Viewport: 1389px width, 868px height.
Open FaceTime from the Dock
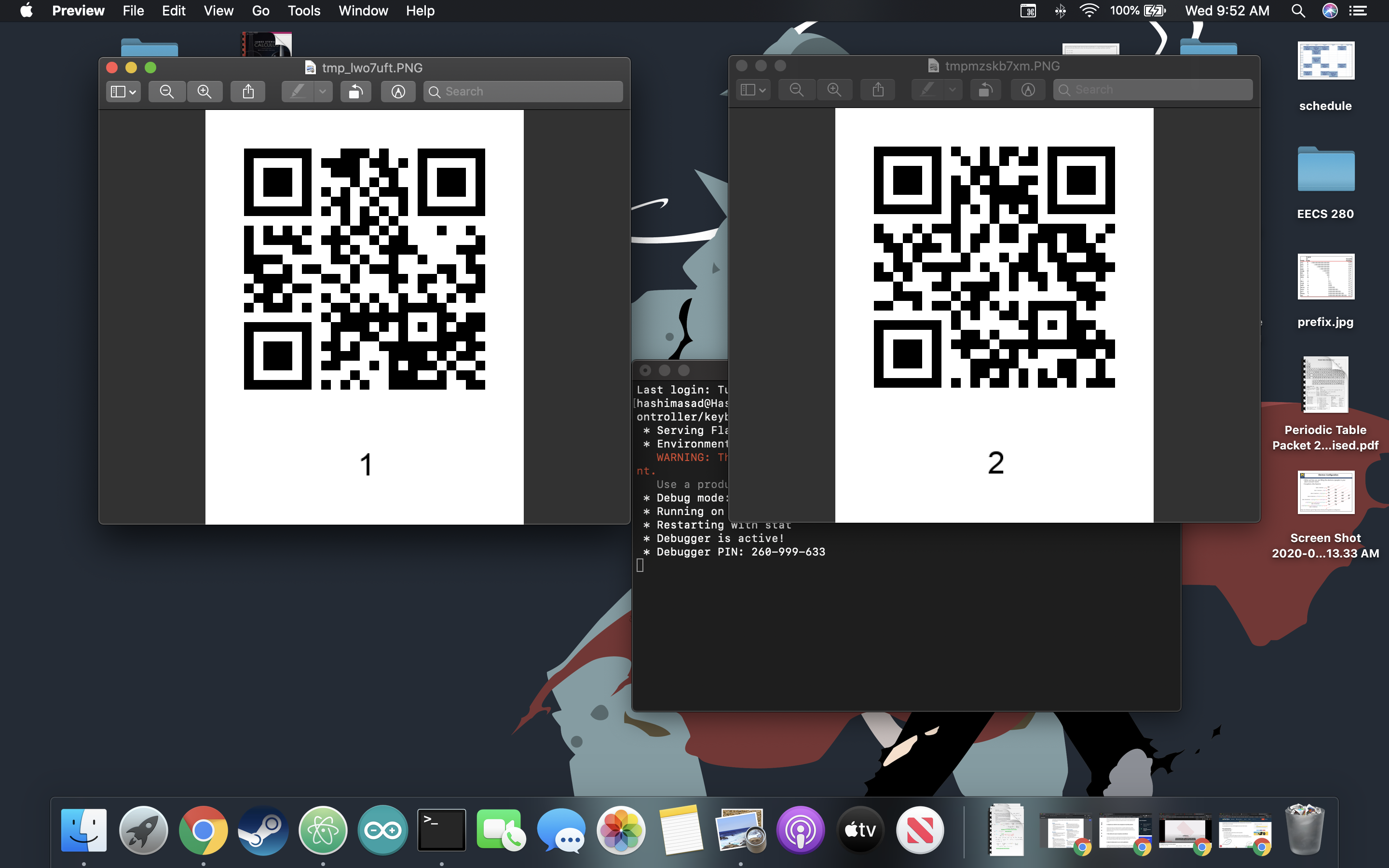pos(501,830)
